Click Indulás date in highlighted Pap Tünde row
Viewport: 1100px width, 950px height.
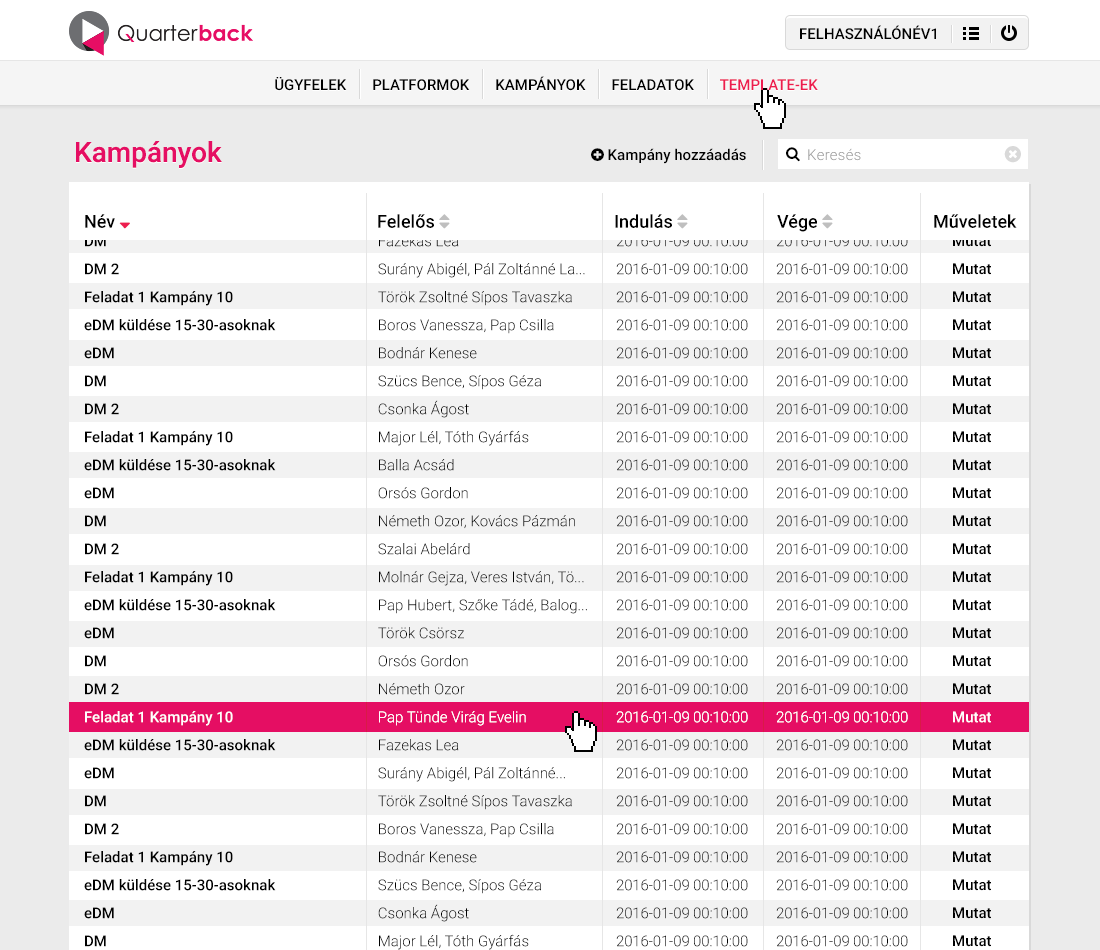coord(682,718)
